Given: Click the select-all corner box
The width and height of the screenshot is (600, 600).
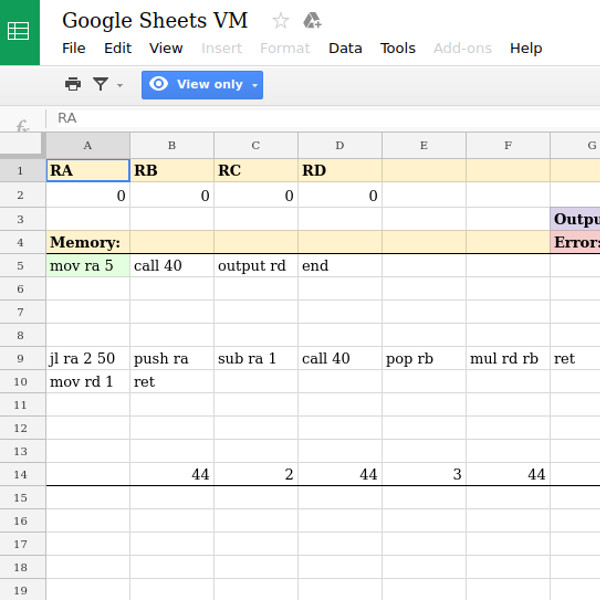Looking at the screenshot, I should point(22,146).
